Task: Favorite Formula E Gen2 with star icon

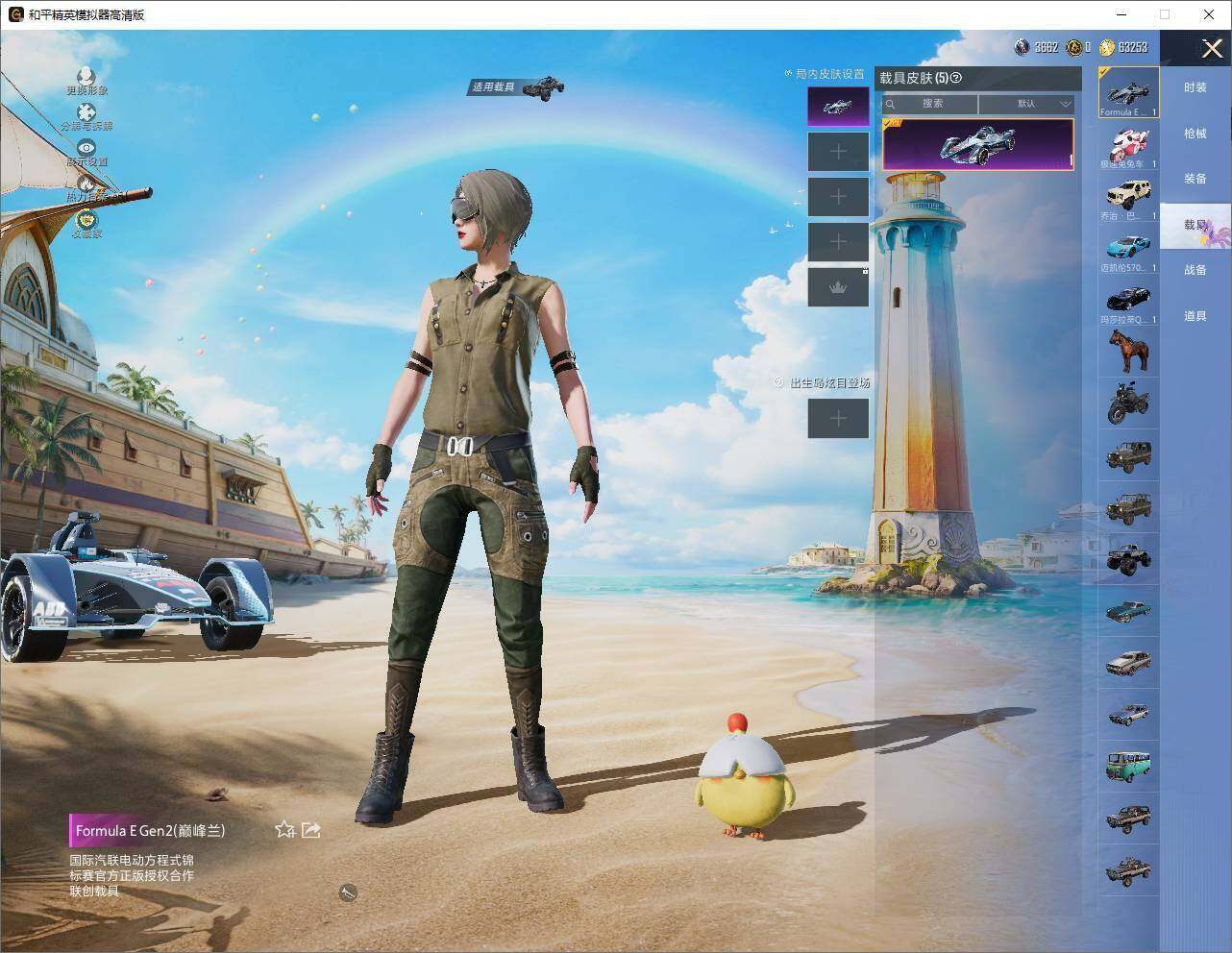Action: pyautogui.click(x=284, y=829)
